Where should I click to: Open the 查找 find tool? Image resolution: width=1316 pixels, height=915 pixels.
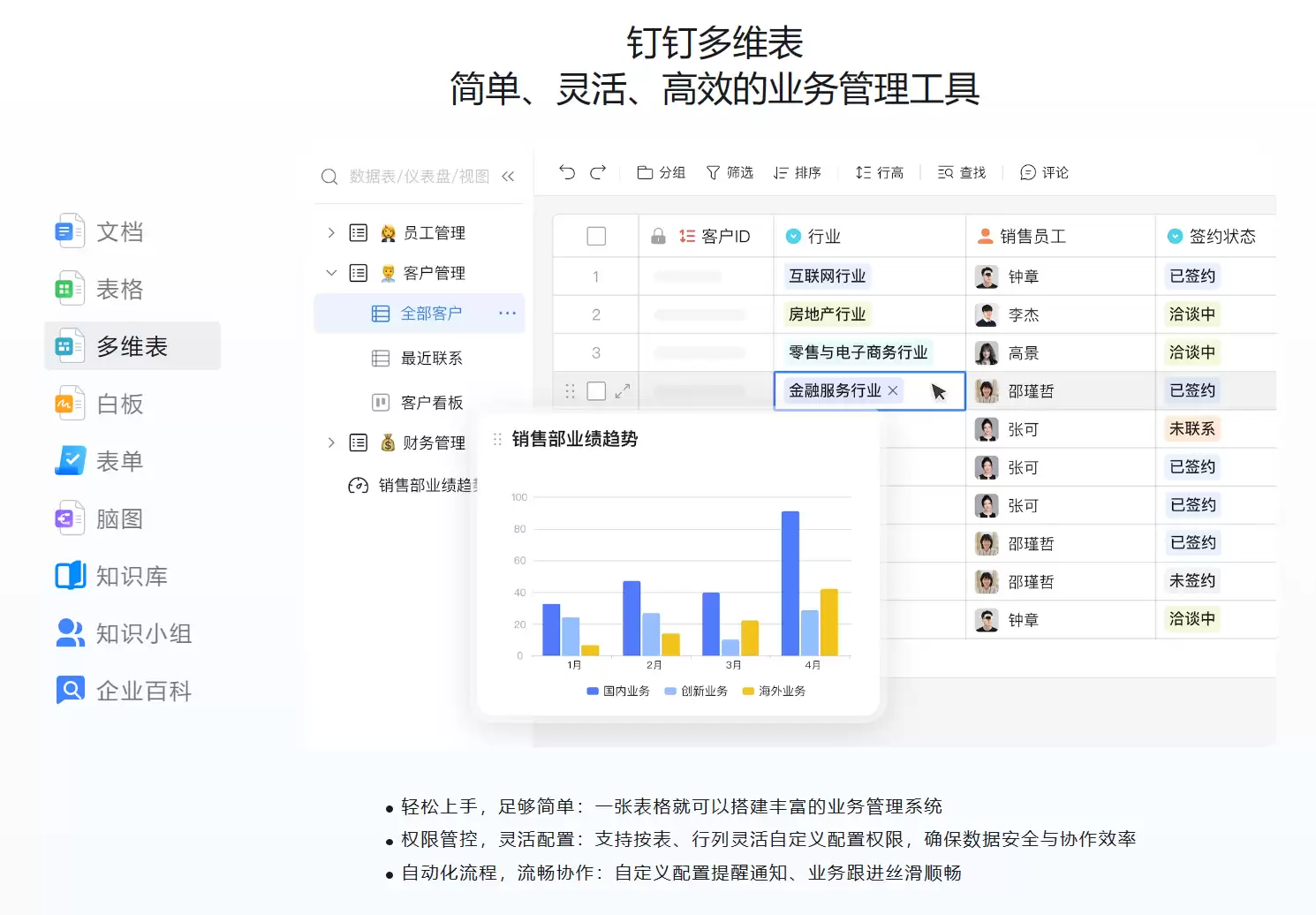point(962,172)
